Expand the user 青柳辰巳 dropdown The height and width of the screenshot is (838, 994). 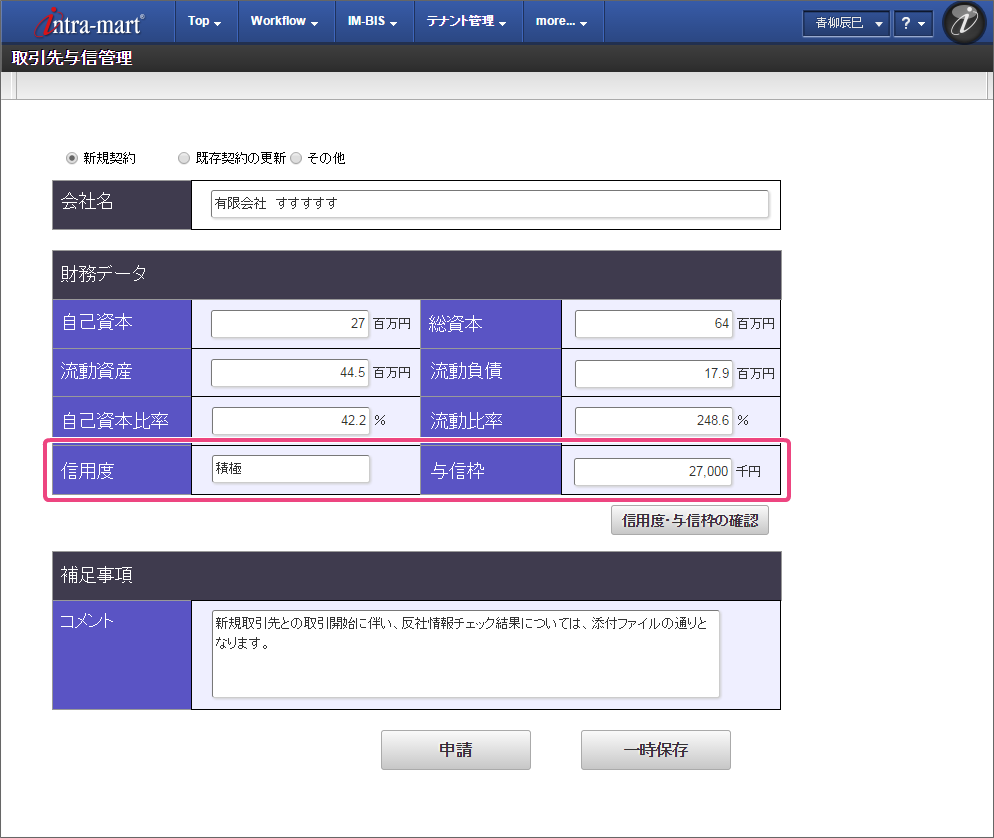point(845,23)
